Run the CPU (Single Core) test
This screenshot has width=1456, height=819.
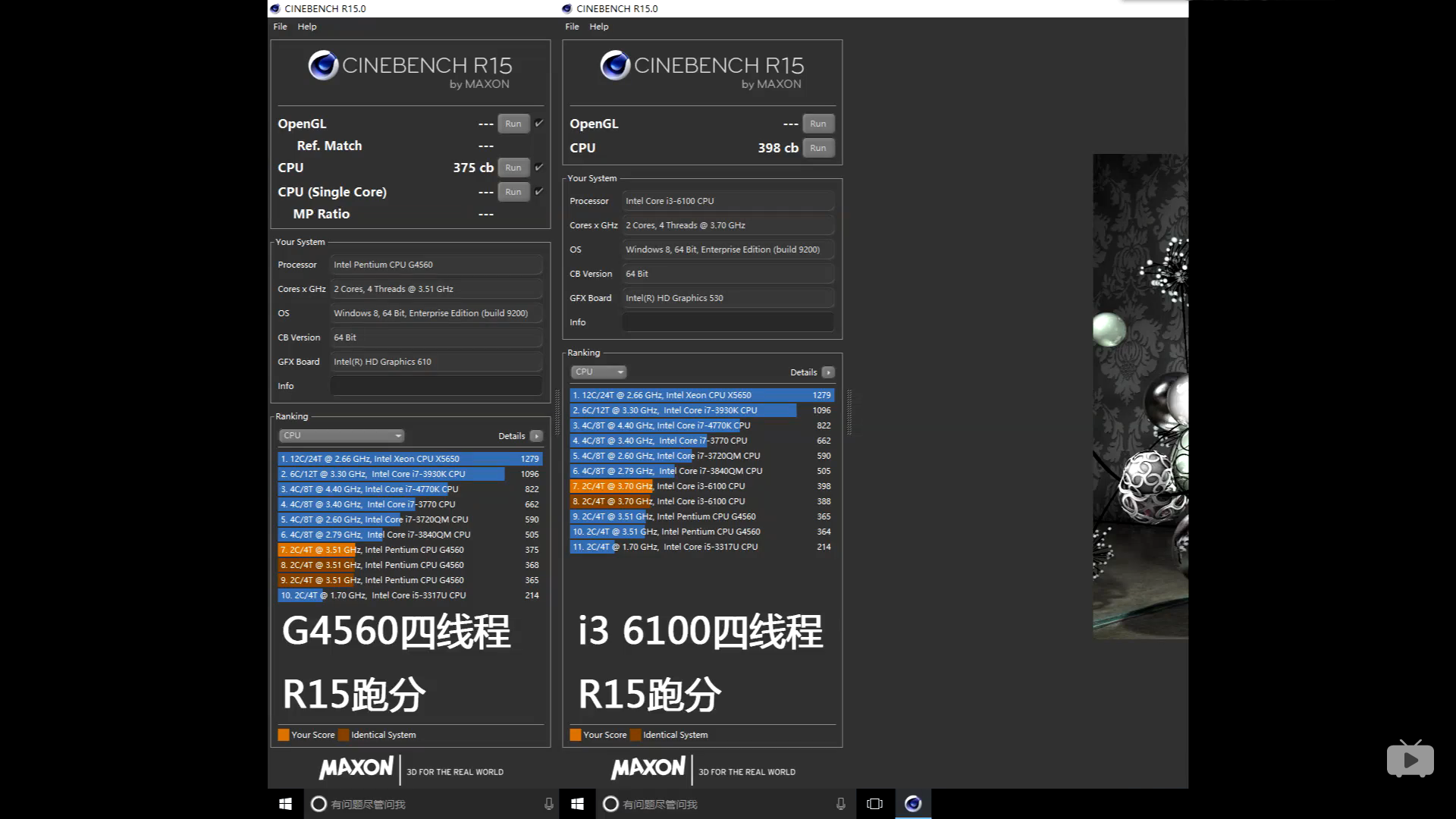point(513,192)
